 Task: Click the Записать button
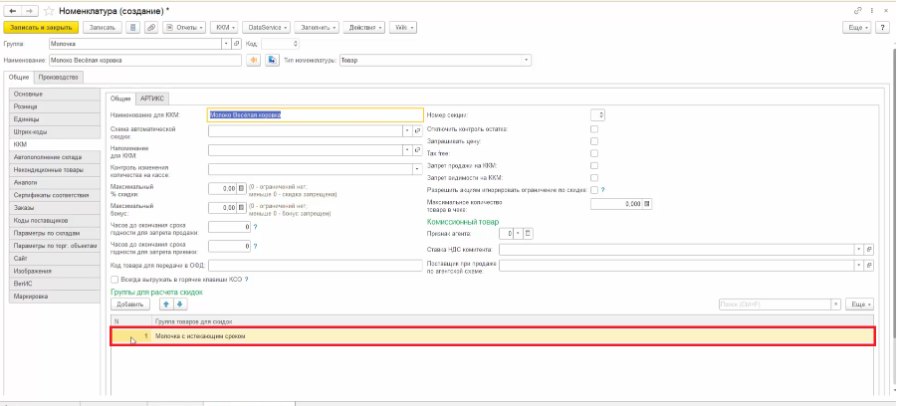(x=102, y=28)
